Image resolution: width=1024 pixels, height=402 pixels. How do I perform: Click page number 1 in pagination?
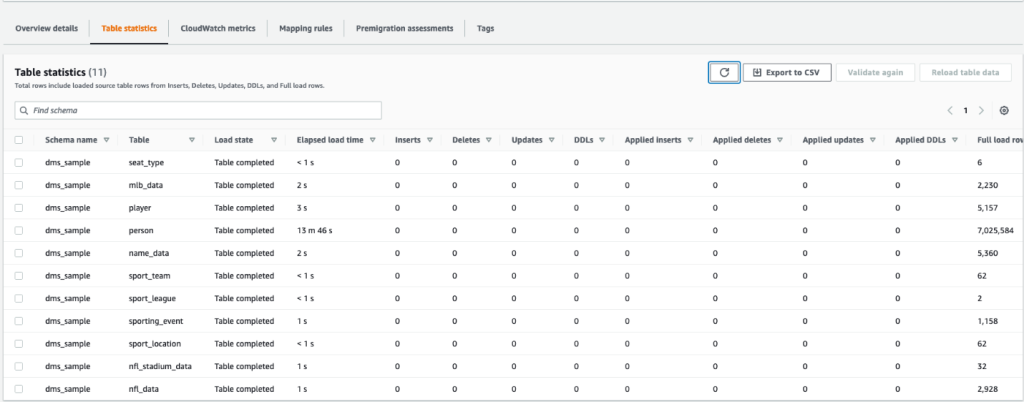pyautogui.click(x=966, y=111)
